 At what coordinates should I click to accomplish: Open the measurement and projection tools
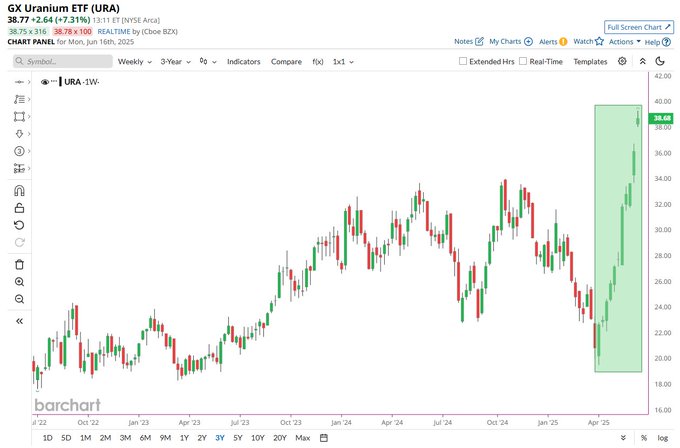pos(19,168)
